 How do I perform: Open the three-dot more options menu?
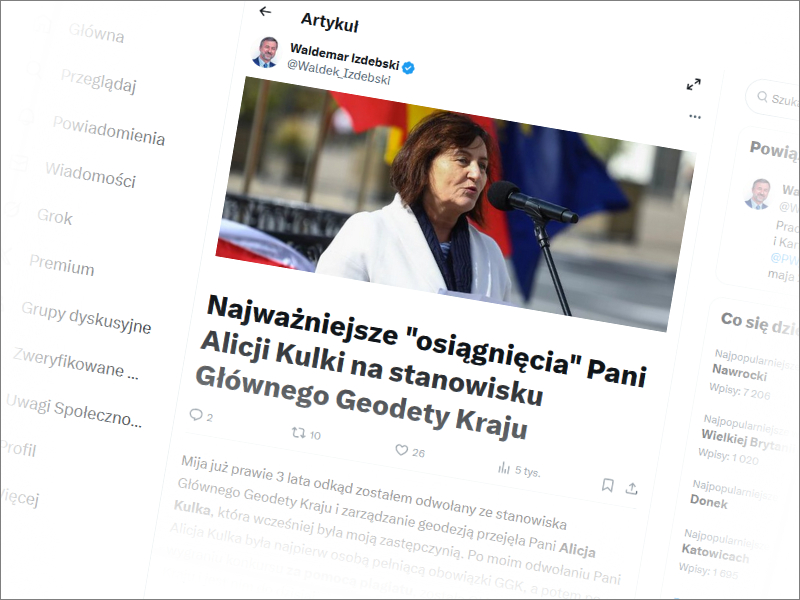(694, 116)
